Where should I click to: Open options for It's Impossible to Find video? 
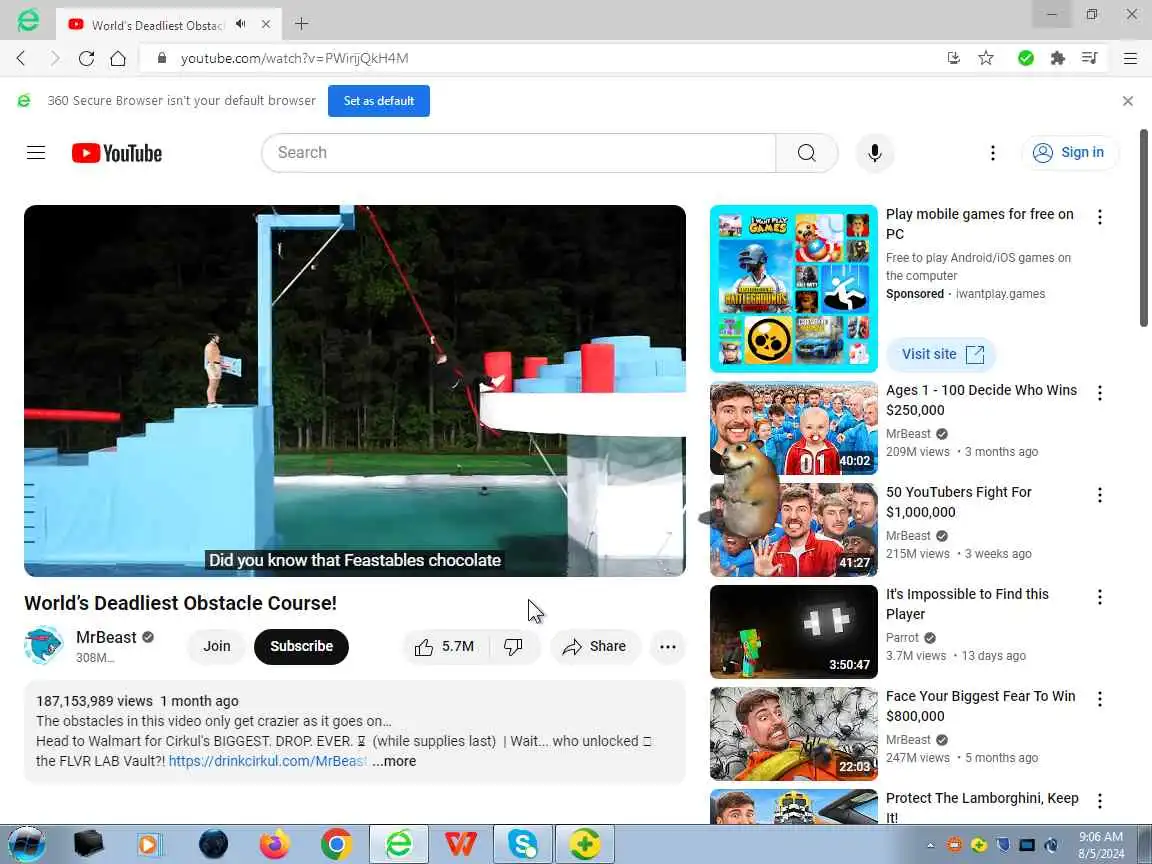coord(1099,597)
